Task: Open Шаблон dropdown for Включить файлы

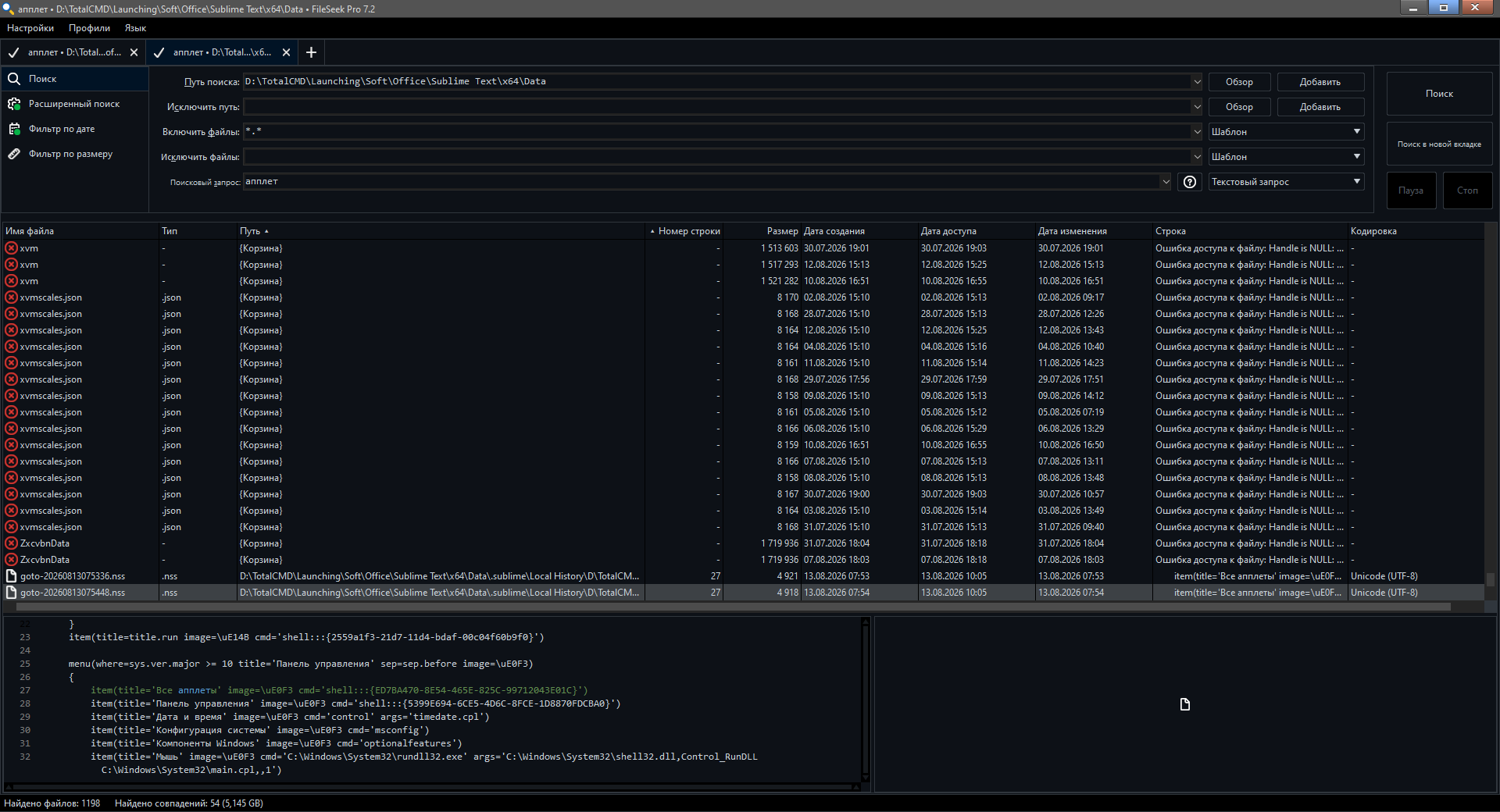Action: pyautogui.click(x=1286, y=132)
